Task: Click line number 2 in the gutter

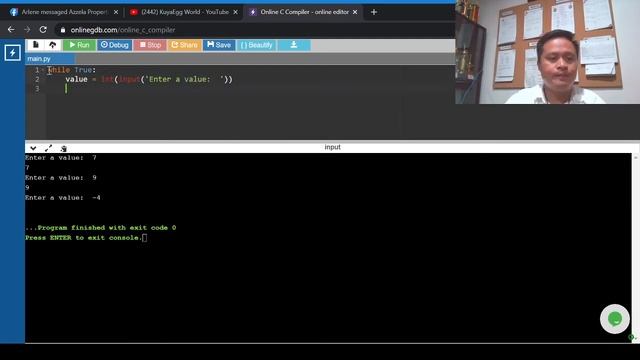Action: 37,80
